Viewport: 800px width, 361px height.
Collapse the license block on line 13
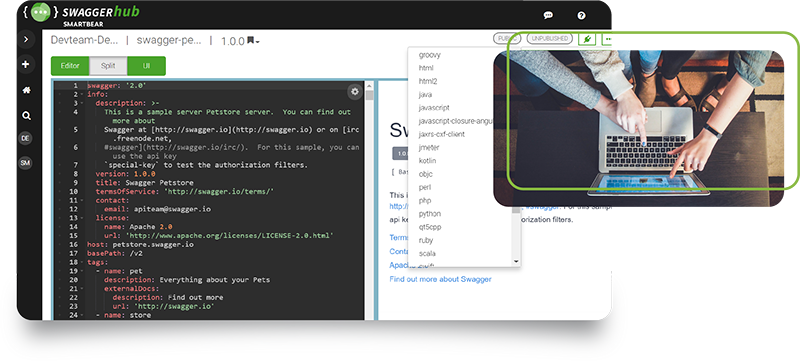(82, 218)
